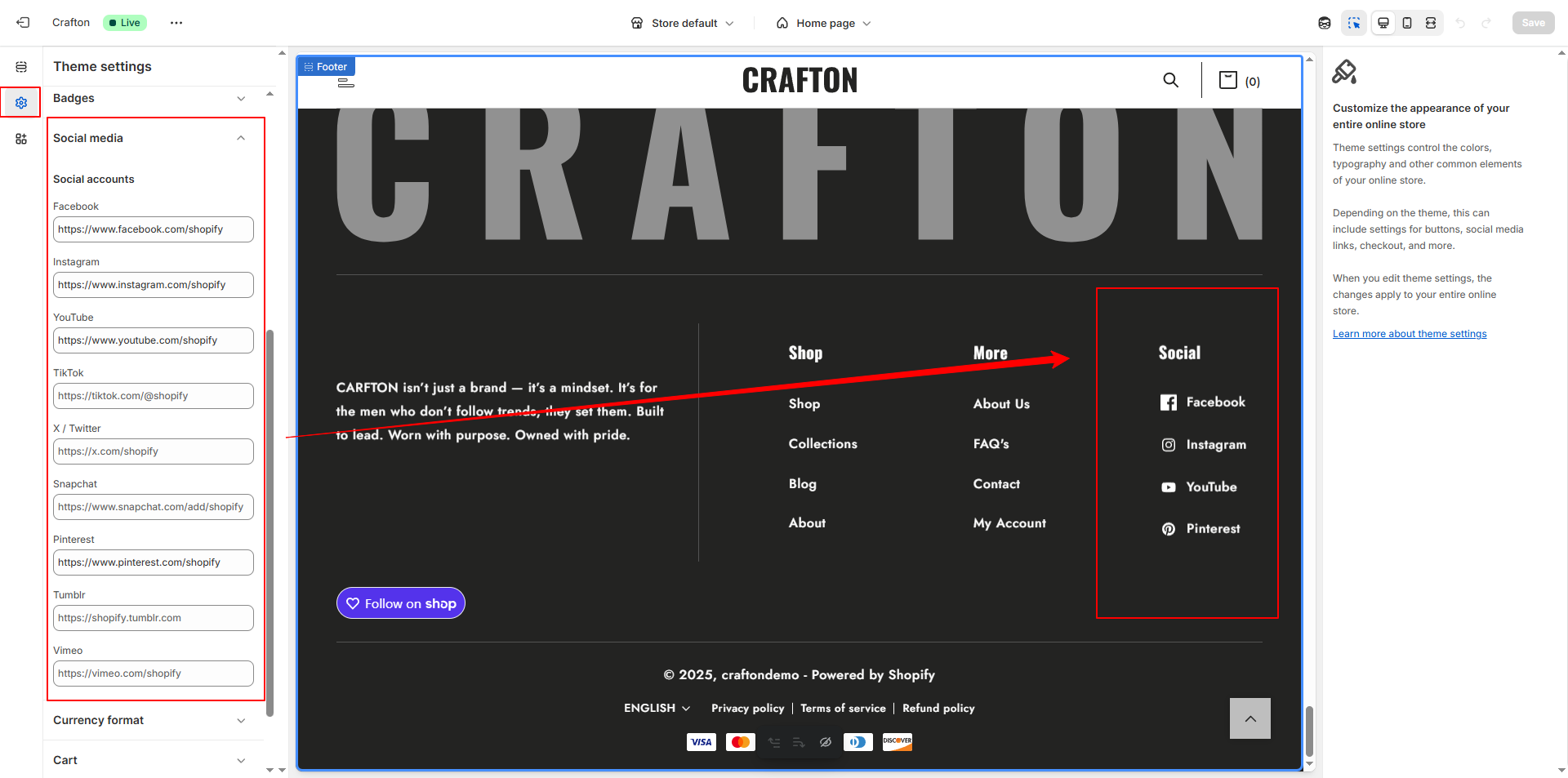The image size is (1568, 778).
Task: Open the Home page selector dropdown
Action: [x=824, y=23]
